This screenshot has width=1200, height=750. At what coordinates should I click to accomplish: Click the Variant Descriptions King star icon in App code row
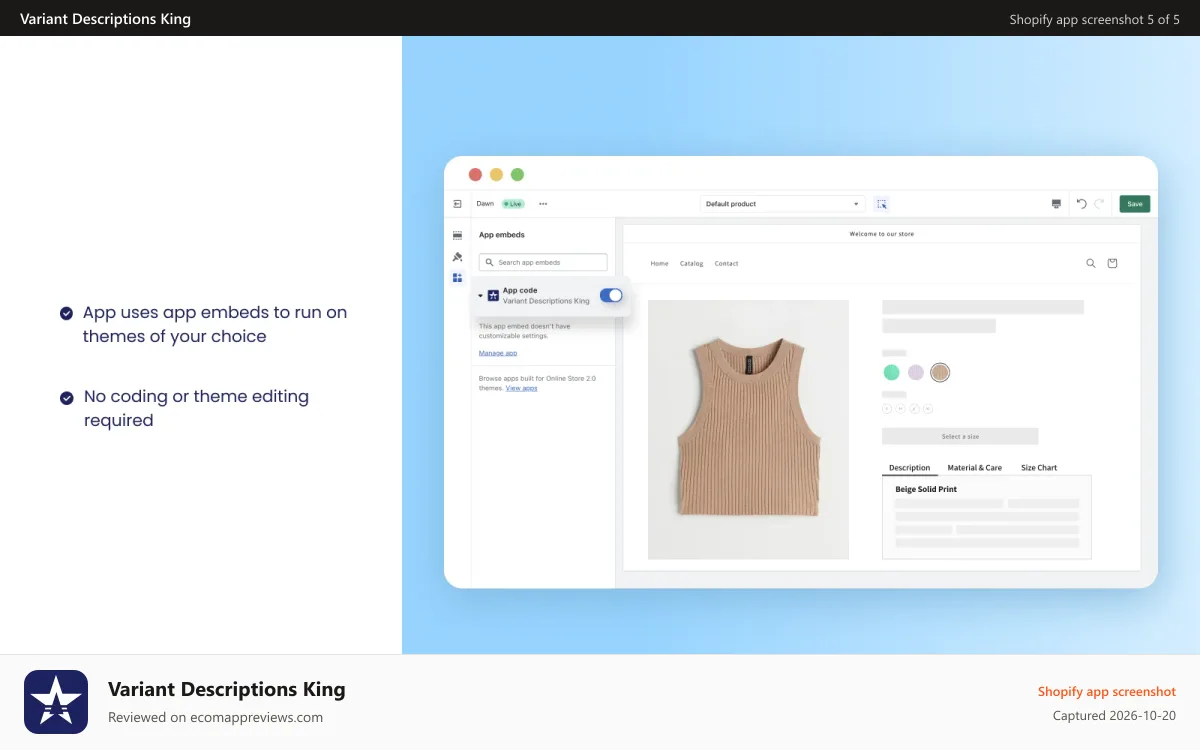[493, 296]
